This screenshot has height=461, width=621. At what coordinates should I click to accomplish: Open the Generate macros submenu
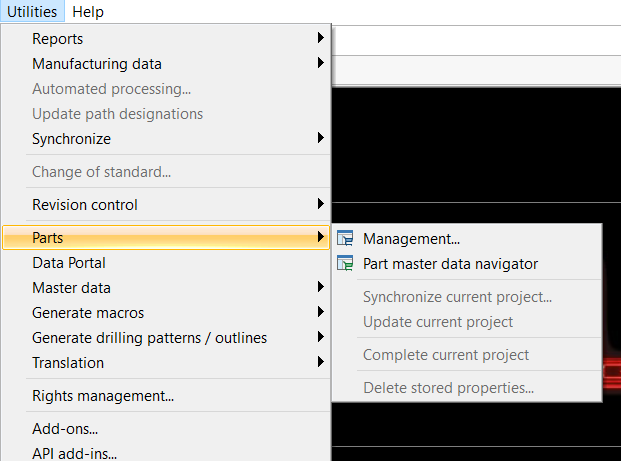(x=166, y=313)
